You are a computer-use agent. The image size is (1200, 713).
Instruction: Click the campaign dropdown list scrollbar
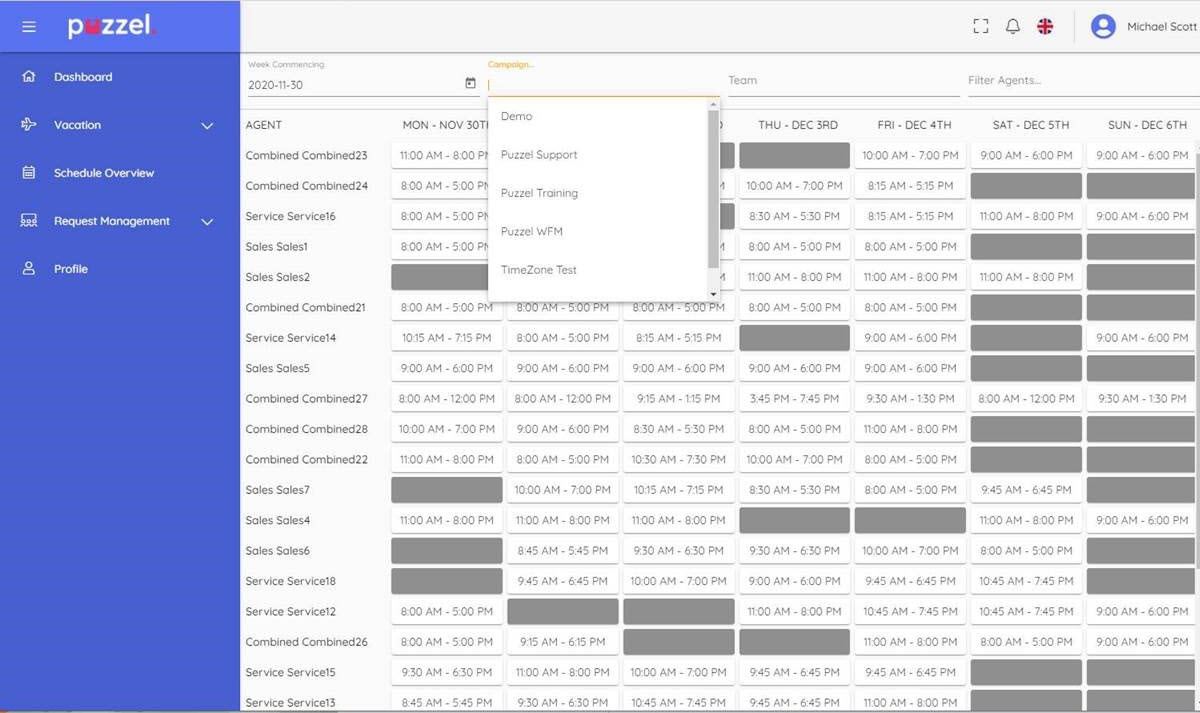point(713,188)
